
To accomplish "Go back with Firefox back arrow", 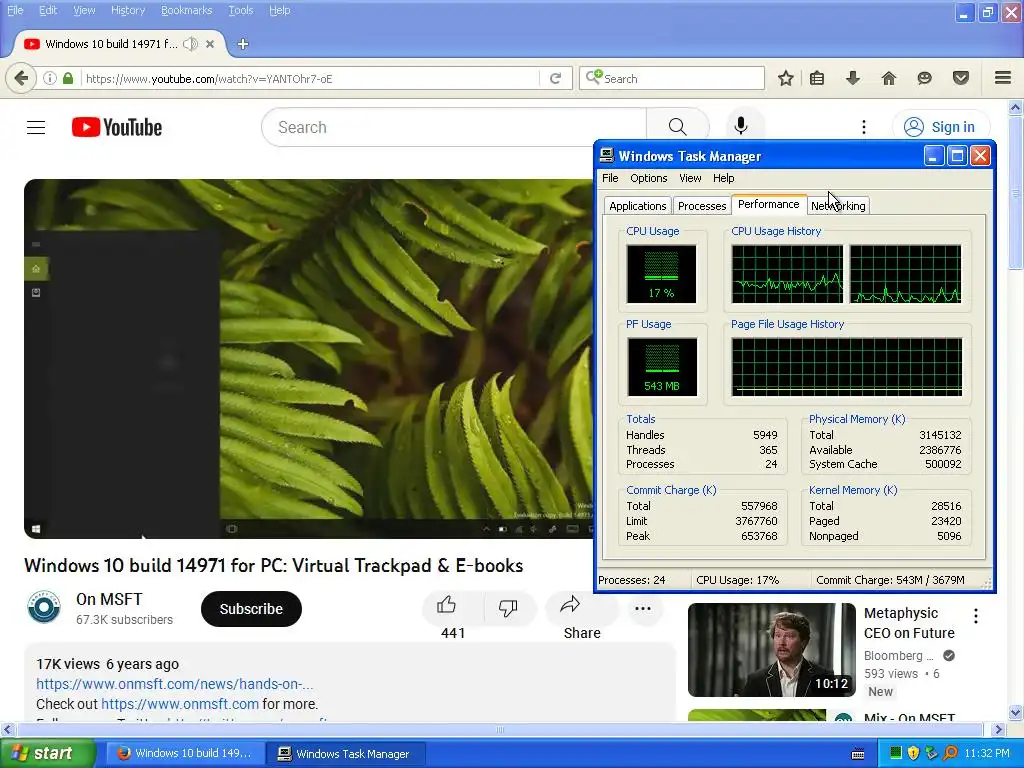I will click(x=21, y=78).
